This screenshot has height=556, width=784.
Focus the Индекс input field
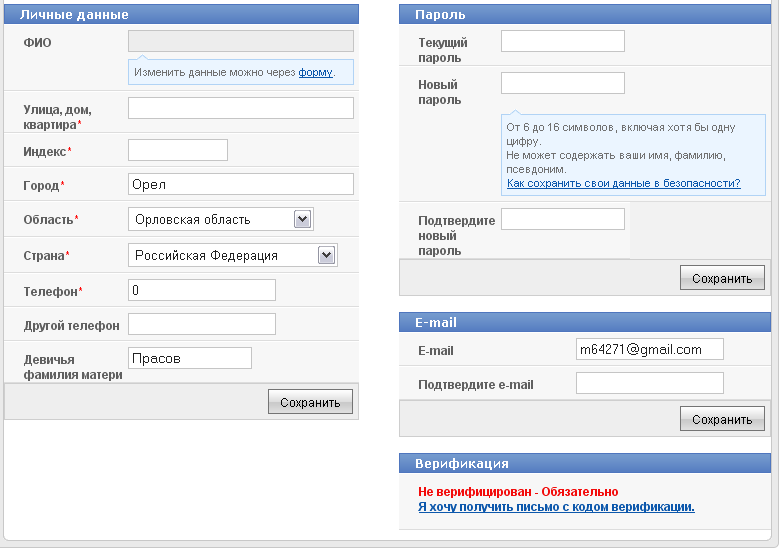tap(178, 150)
